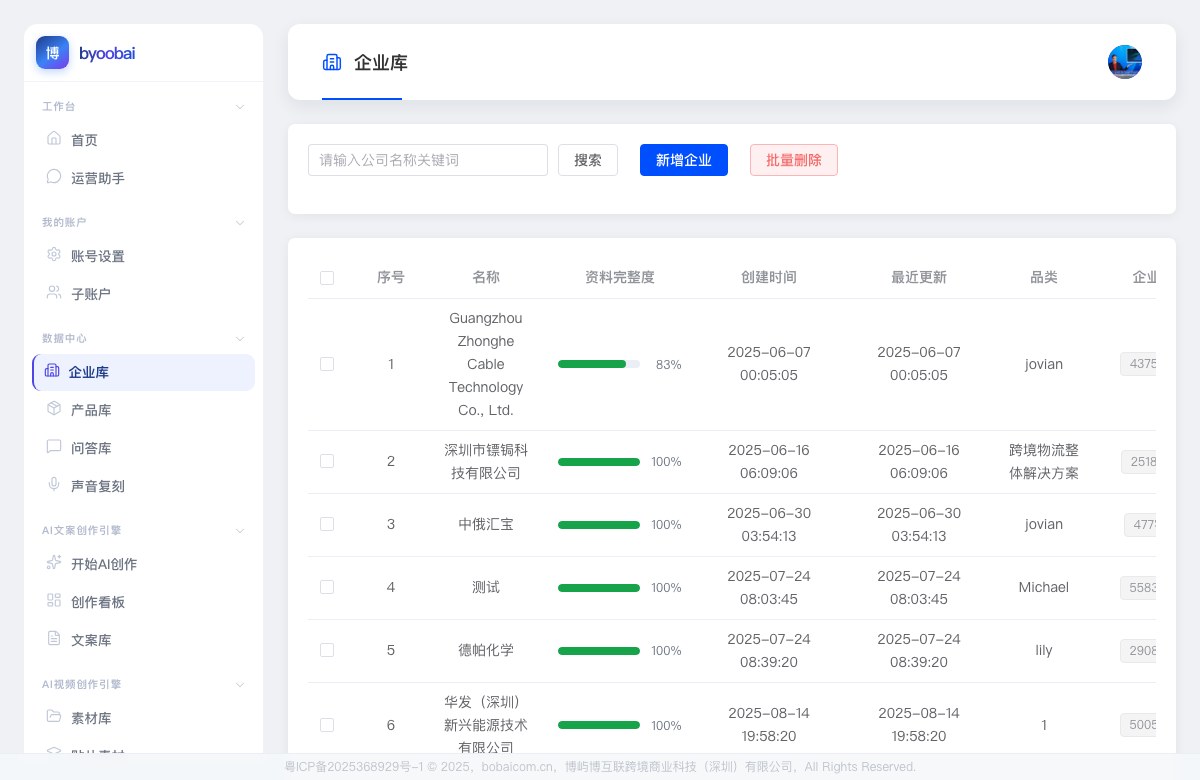Click the 素材库 folder icon
Screen dimensions: 1200x780
click(x=54, y=717)
